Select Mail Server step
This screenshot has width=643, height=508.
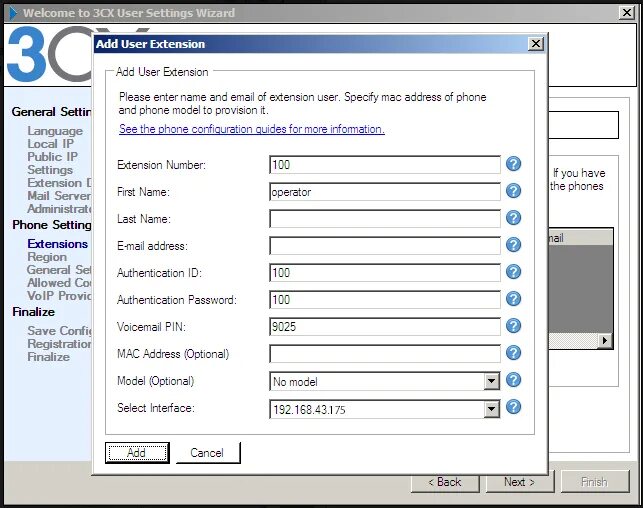[59, 196]
